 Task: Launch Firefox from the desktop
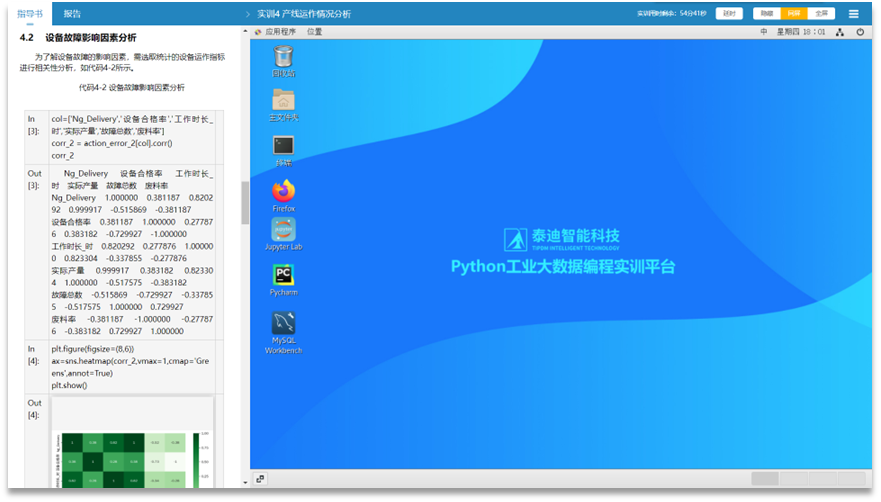tap(283, 196)
